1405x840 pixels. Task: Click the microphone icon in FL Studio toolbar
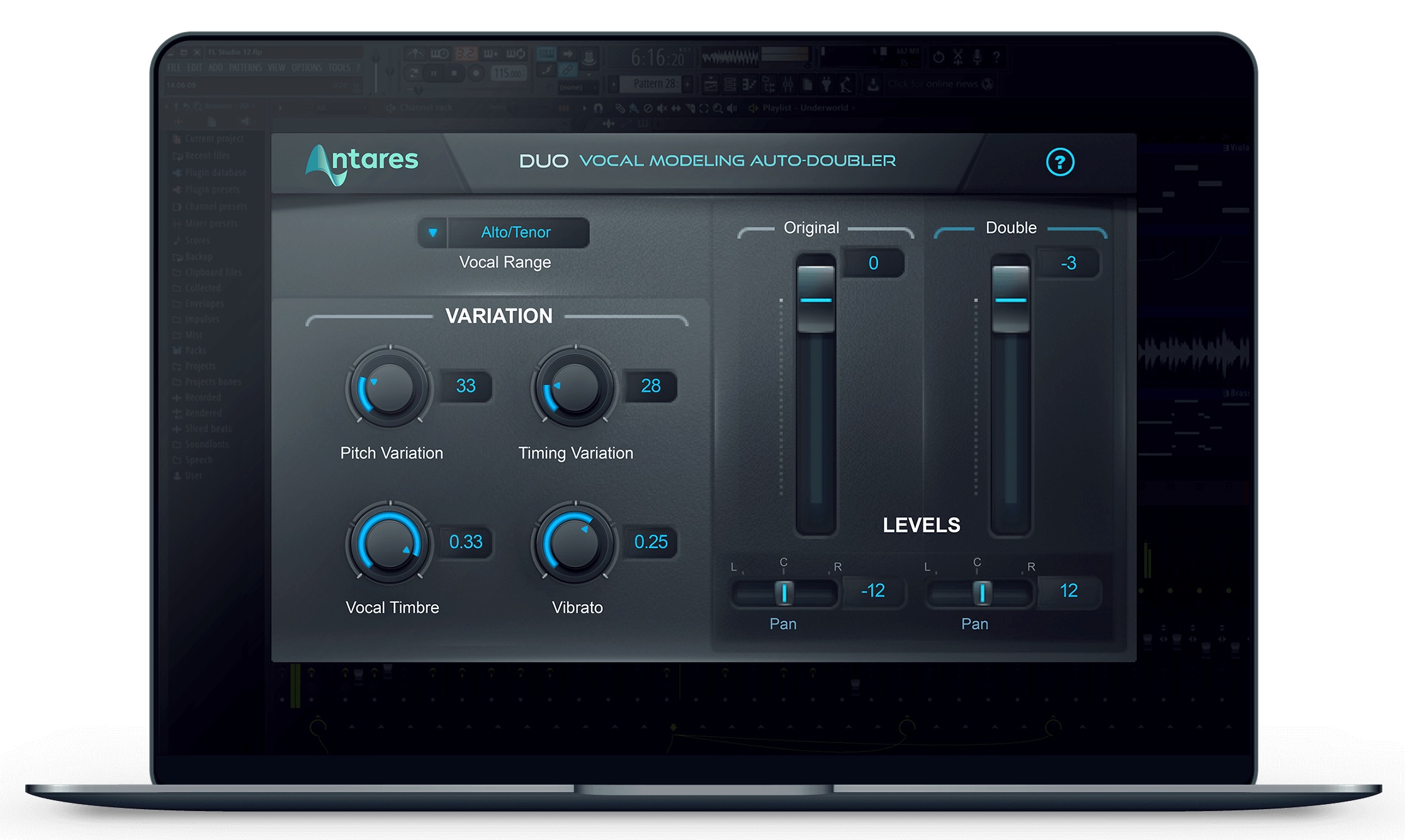pyautogui.click(x=978, y=57)
